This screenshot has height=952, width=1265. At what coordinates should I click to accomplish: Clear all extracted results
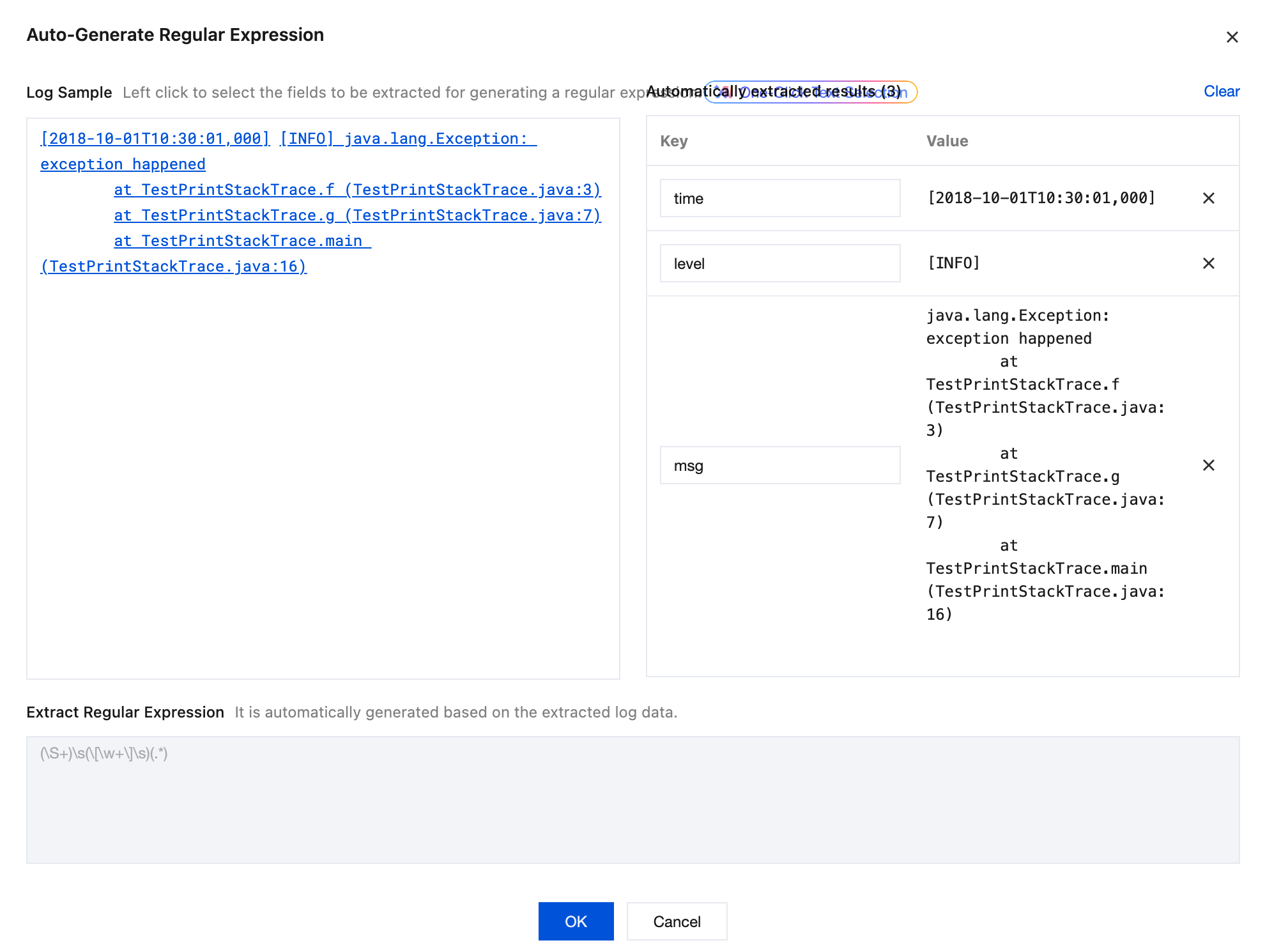click(x=1221, y=91)
